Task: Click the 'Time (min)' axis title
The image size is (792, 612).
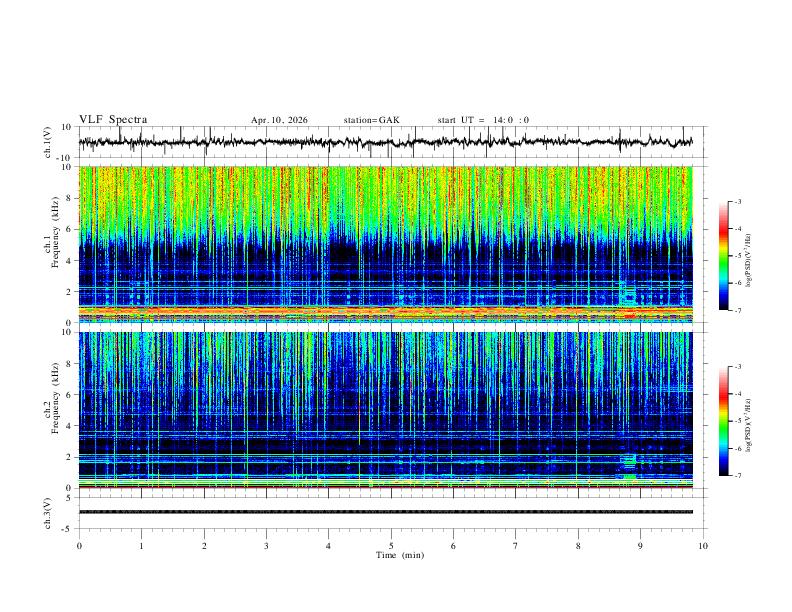Action: (x=400, y=555)
